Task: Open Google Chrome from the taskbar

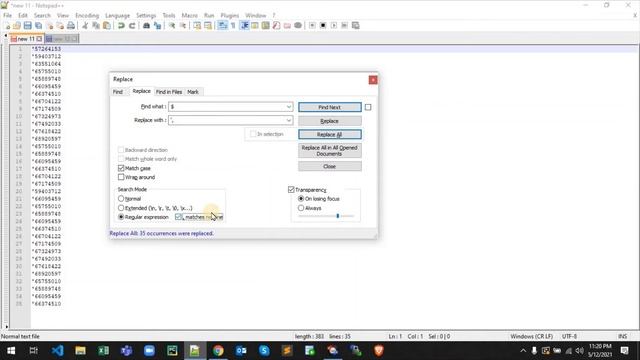Action: [218, 351]
